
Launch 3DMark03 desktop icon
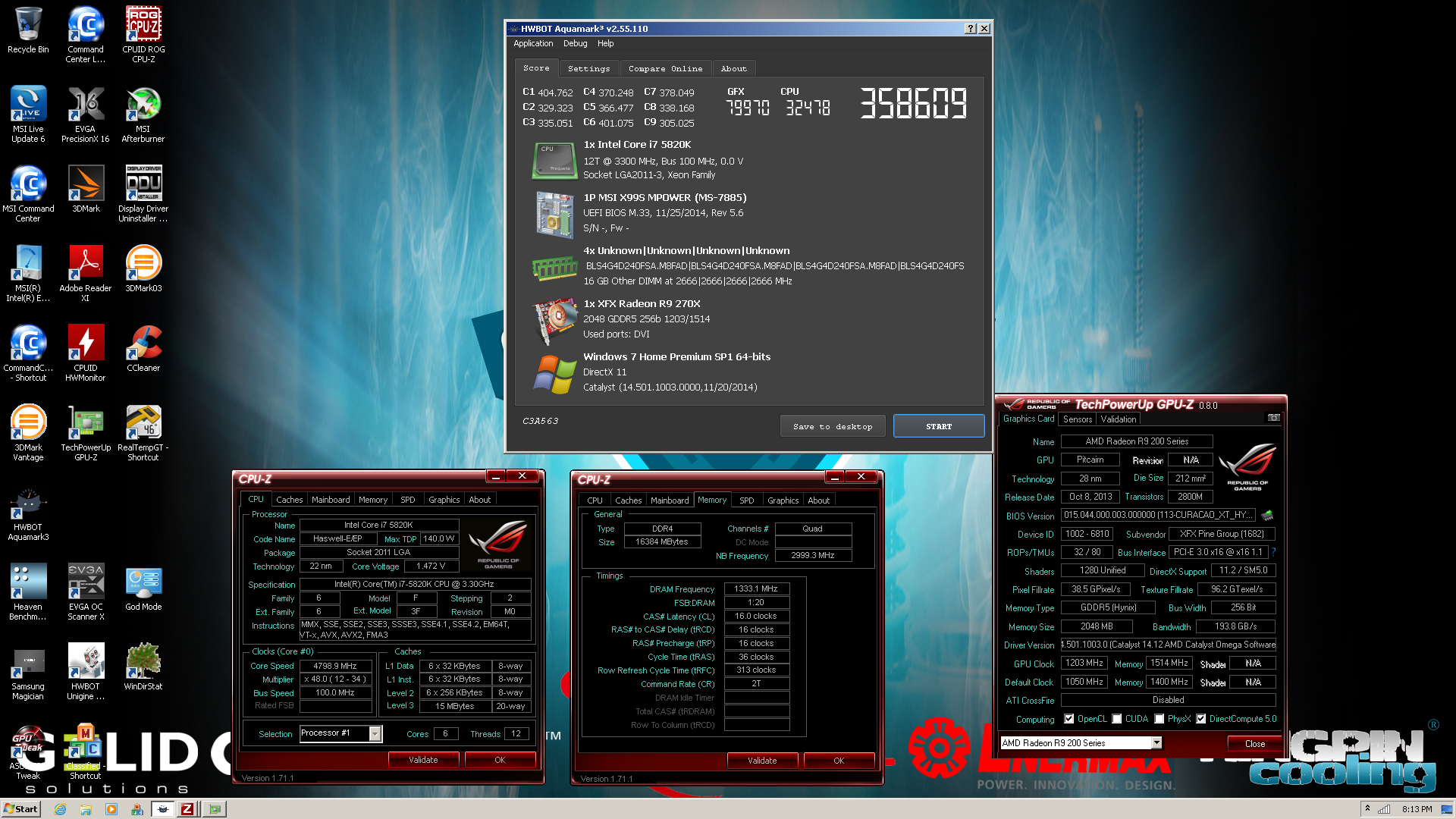pyautogui.click(x=143, y=269)
